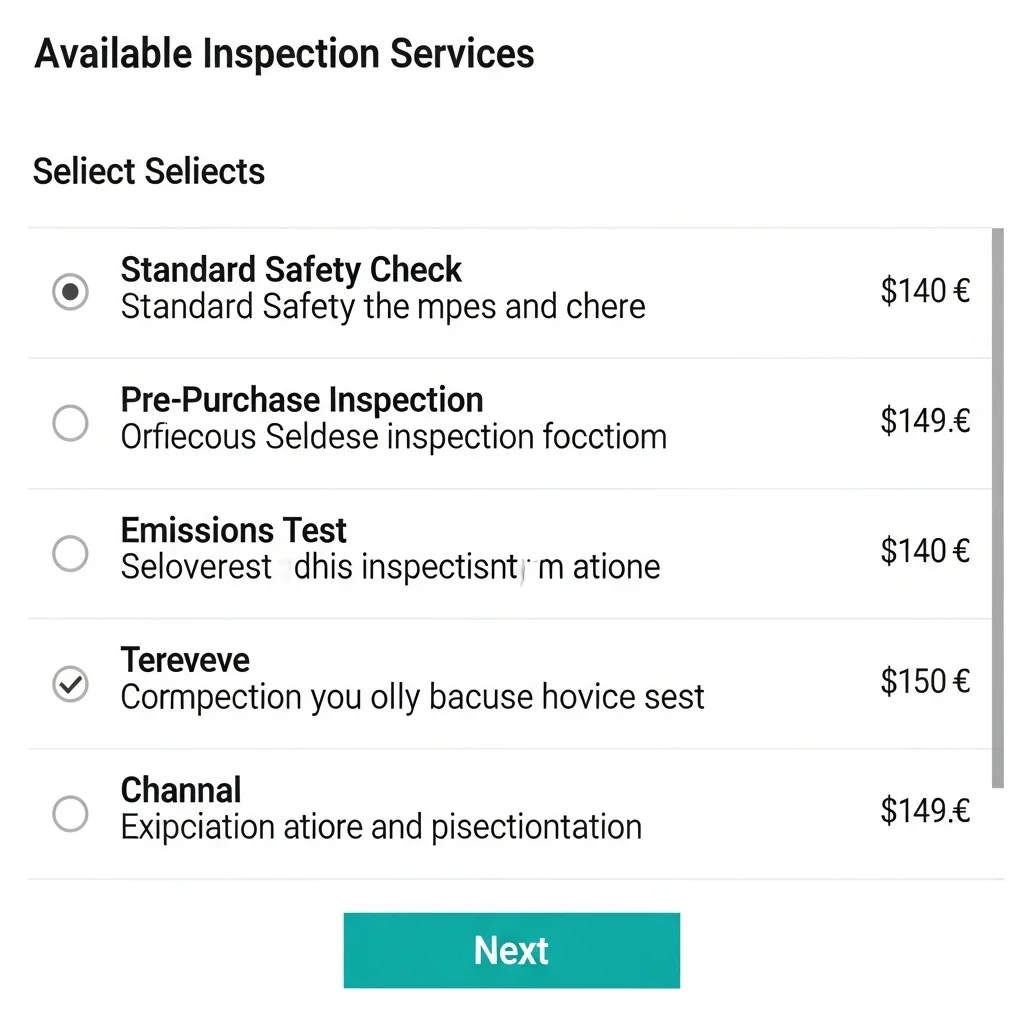
Task: Select the Channal radio button
Action: coord(70,814)
